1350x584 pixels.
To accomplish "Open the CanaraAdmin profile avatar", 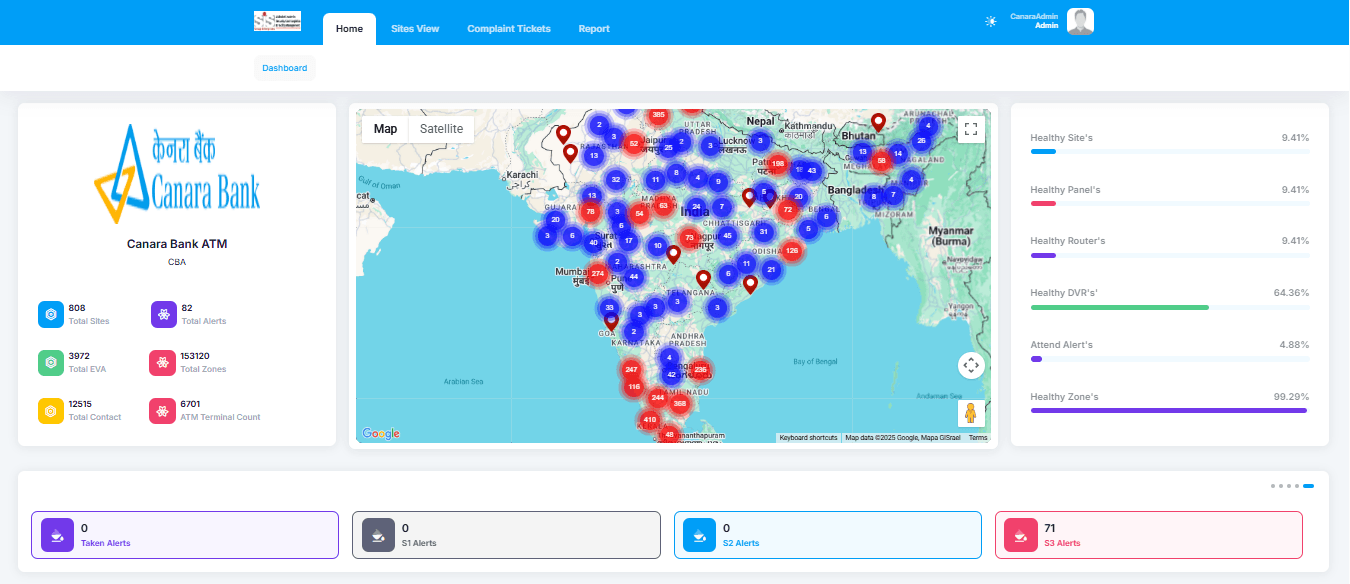I will pyautogui.click(x=1080, y=21).
